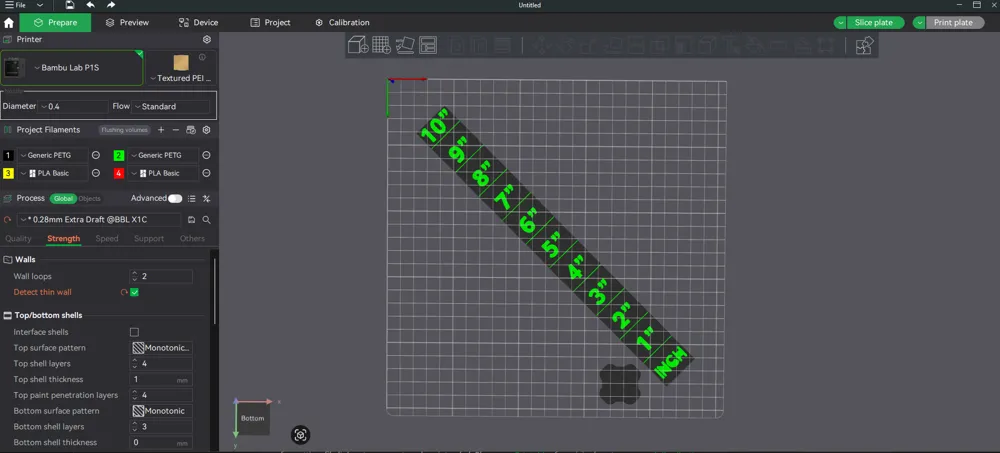This screenshot has height=453, width=1000.
Task: Click the Home icon
Action: [9, 23]
